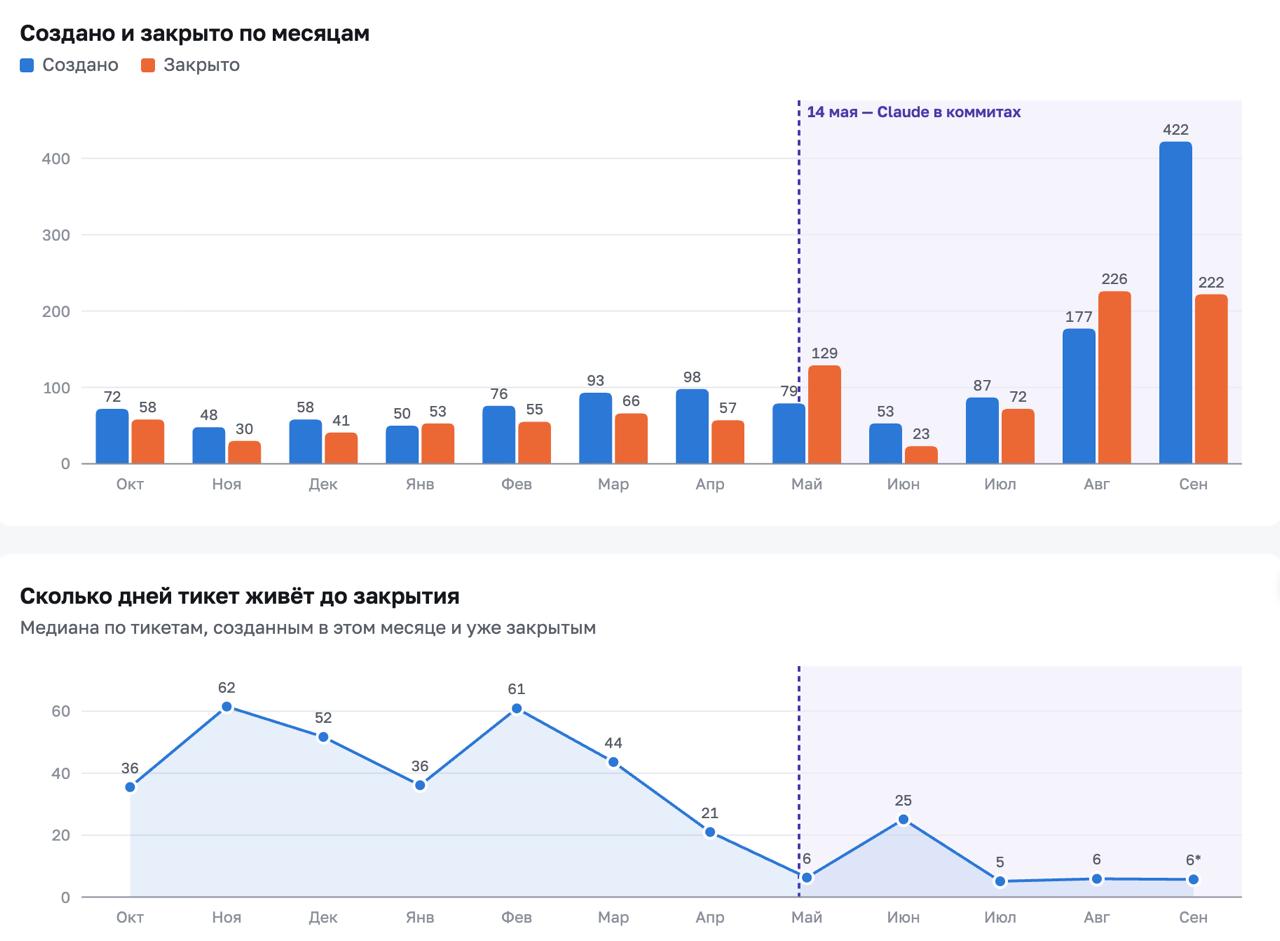Click the "422" value label
This screenshot has height=941, width=1280.
1175,129
